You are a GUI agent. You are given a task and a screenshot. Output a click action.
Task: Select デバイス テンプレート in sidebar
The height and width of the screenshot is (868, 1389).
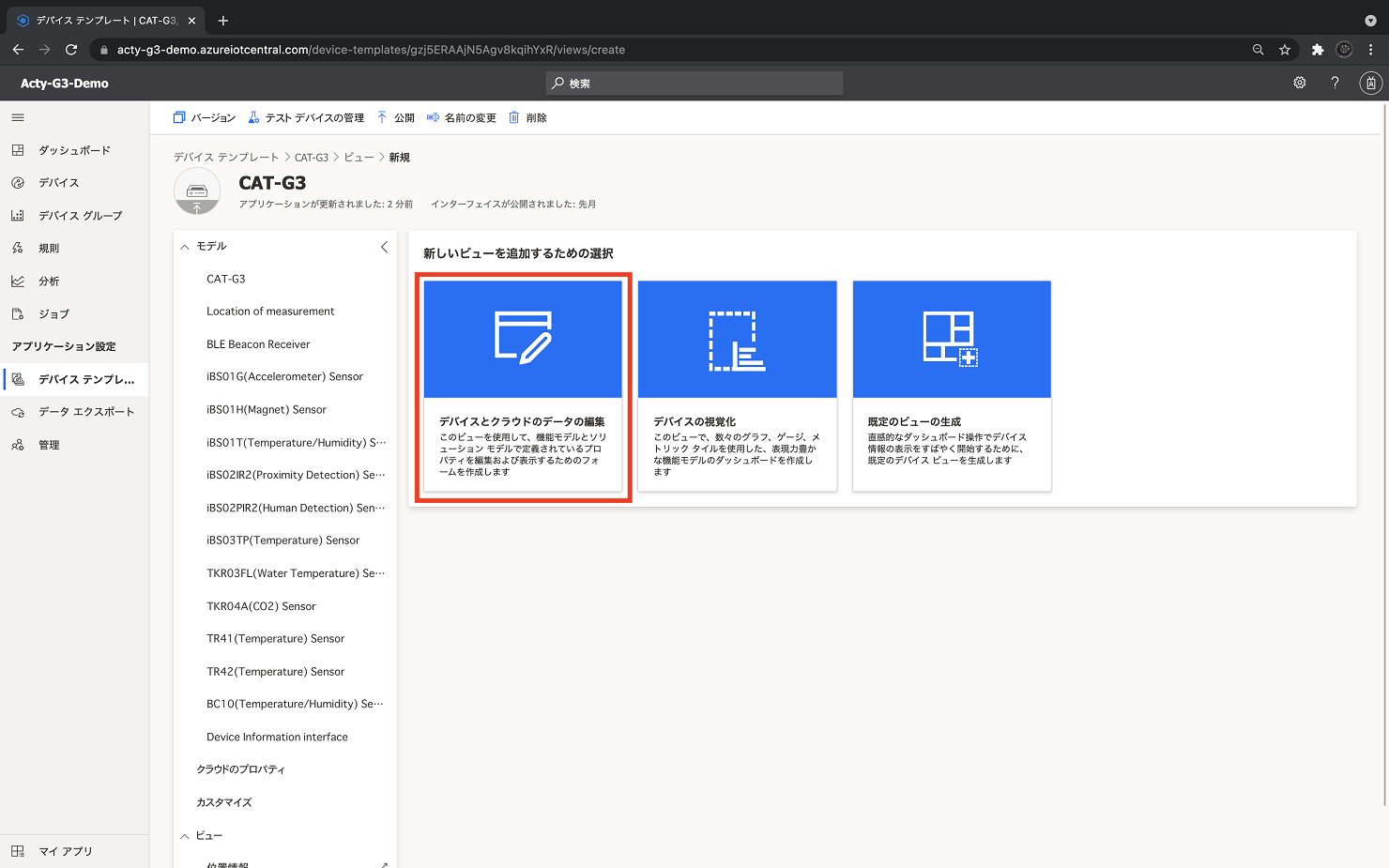click(x=74, y=379)
